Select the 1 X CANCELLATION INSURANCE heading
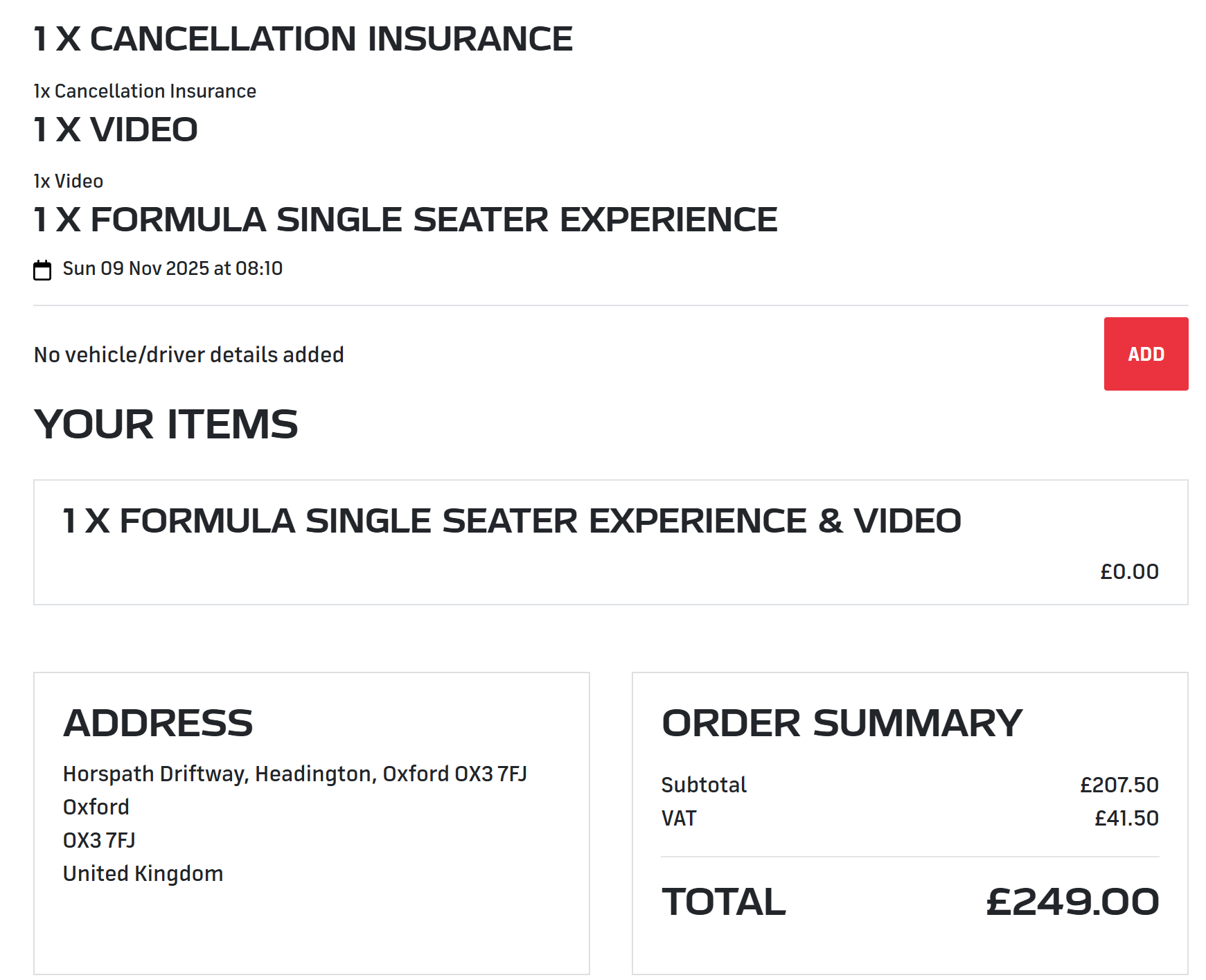Viewport: 1206px width, 980px height. (303, 39)
